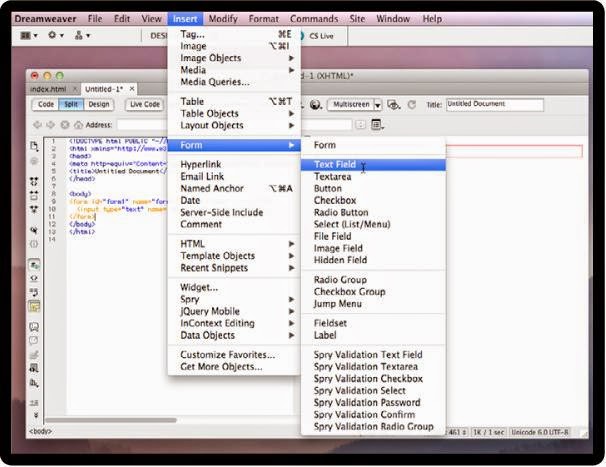
Task: Choose Textarea in the Form submenu
Action: 373,177
